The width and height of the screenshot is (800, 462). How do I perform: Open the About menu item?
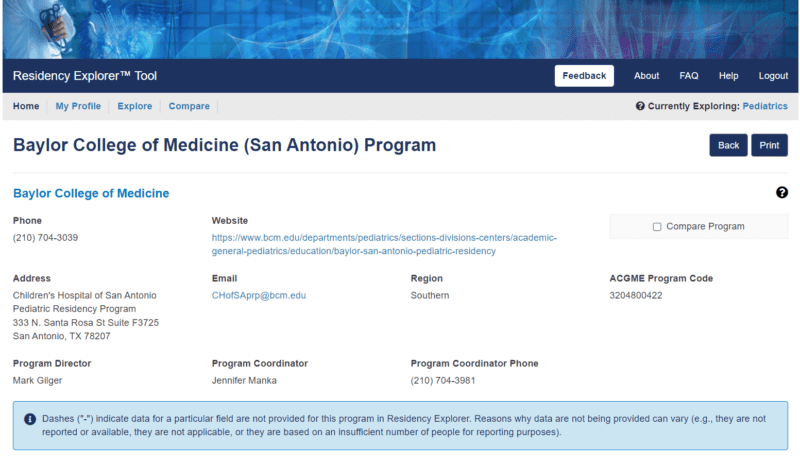[647, 76]
